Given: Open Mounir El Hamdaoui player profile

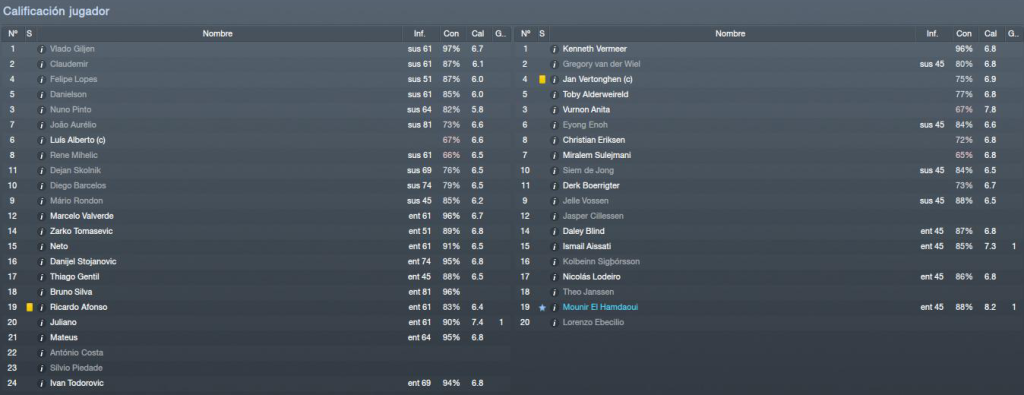Looking at the screenshot, I should [x=598, y=307].
